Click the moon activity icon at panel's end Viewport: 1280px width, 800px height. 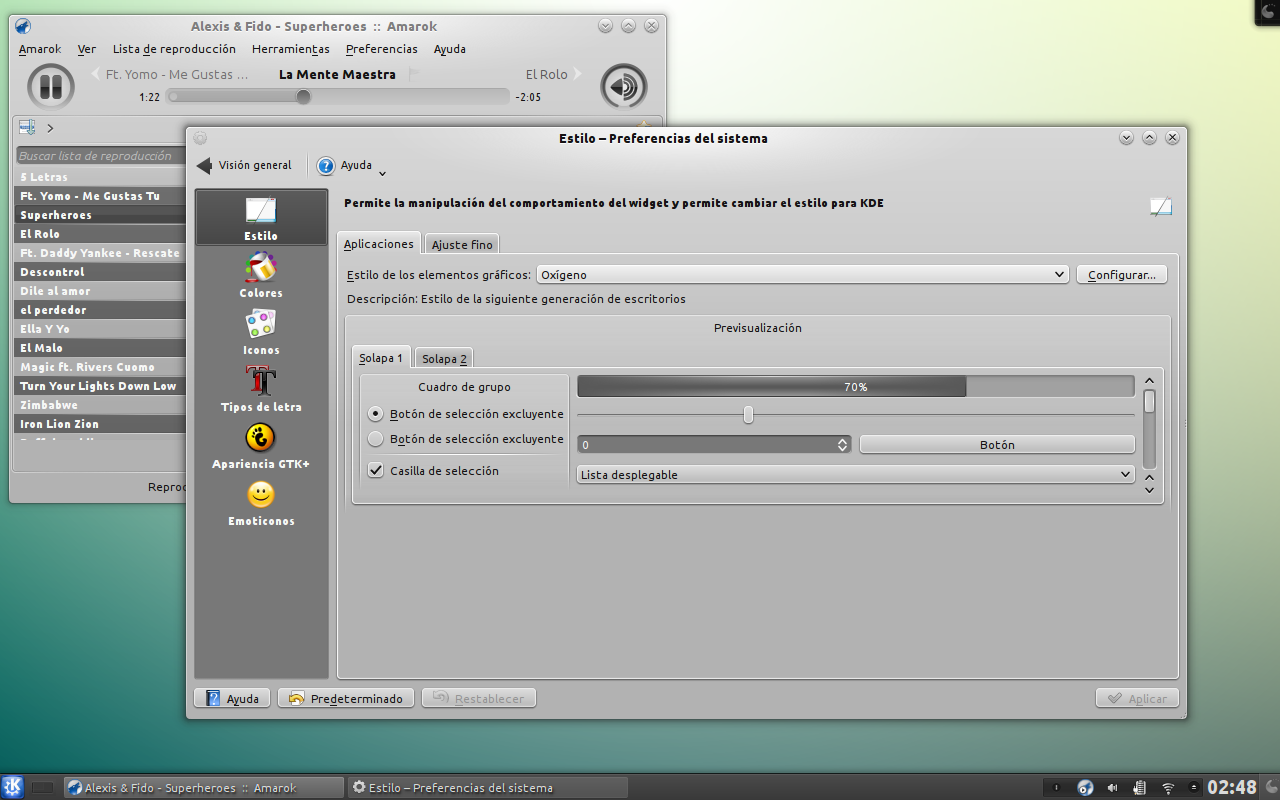pos(1271,788)
